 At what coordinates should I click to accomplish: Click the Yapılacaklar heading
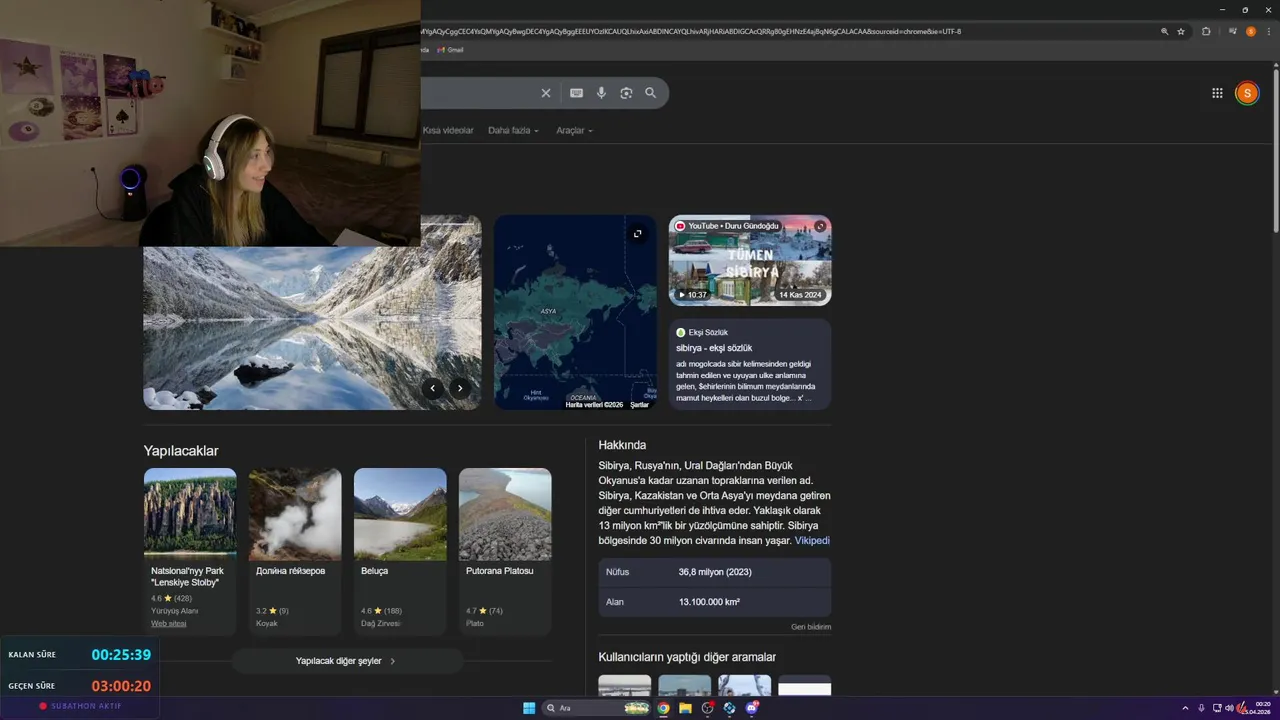pos(181,451)
